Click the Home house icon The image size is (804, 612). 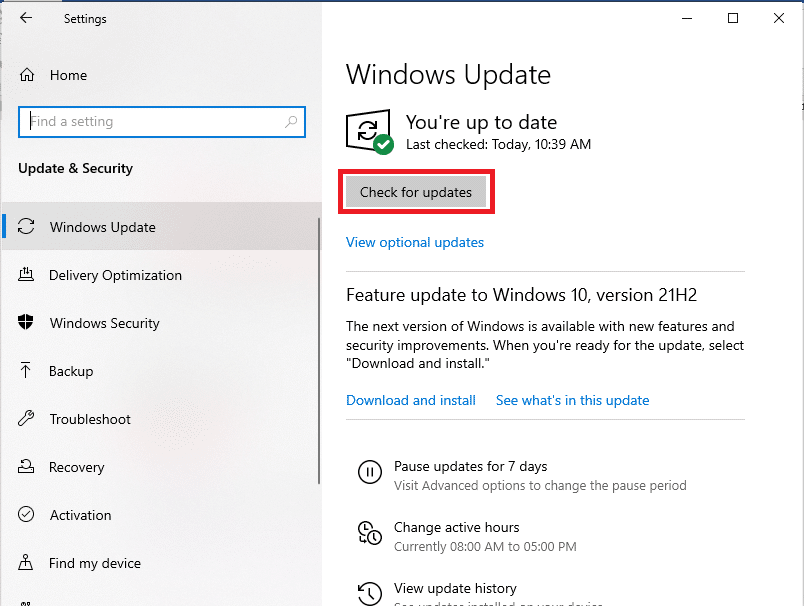click(27, 75)
